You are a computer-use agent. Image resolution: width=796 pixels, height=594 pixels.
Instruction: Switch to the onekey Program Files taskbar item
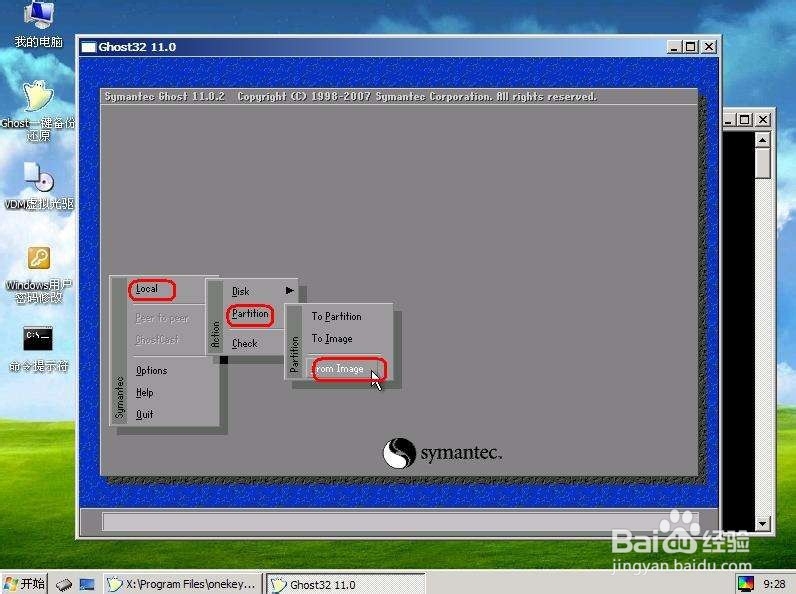183,584
